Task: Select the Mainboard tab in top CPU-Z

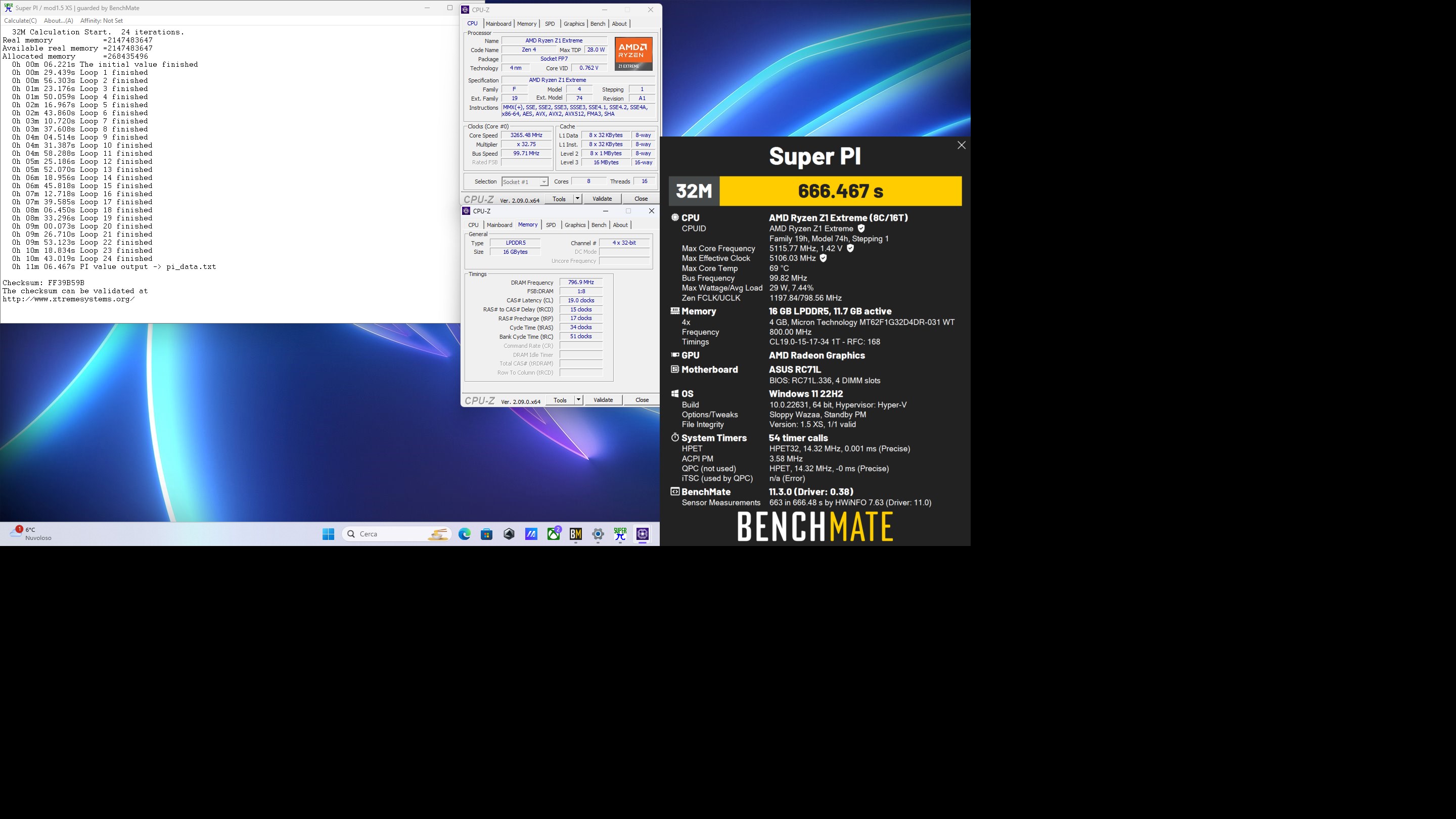Action: [x=498, y=24]
